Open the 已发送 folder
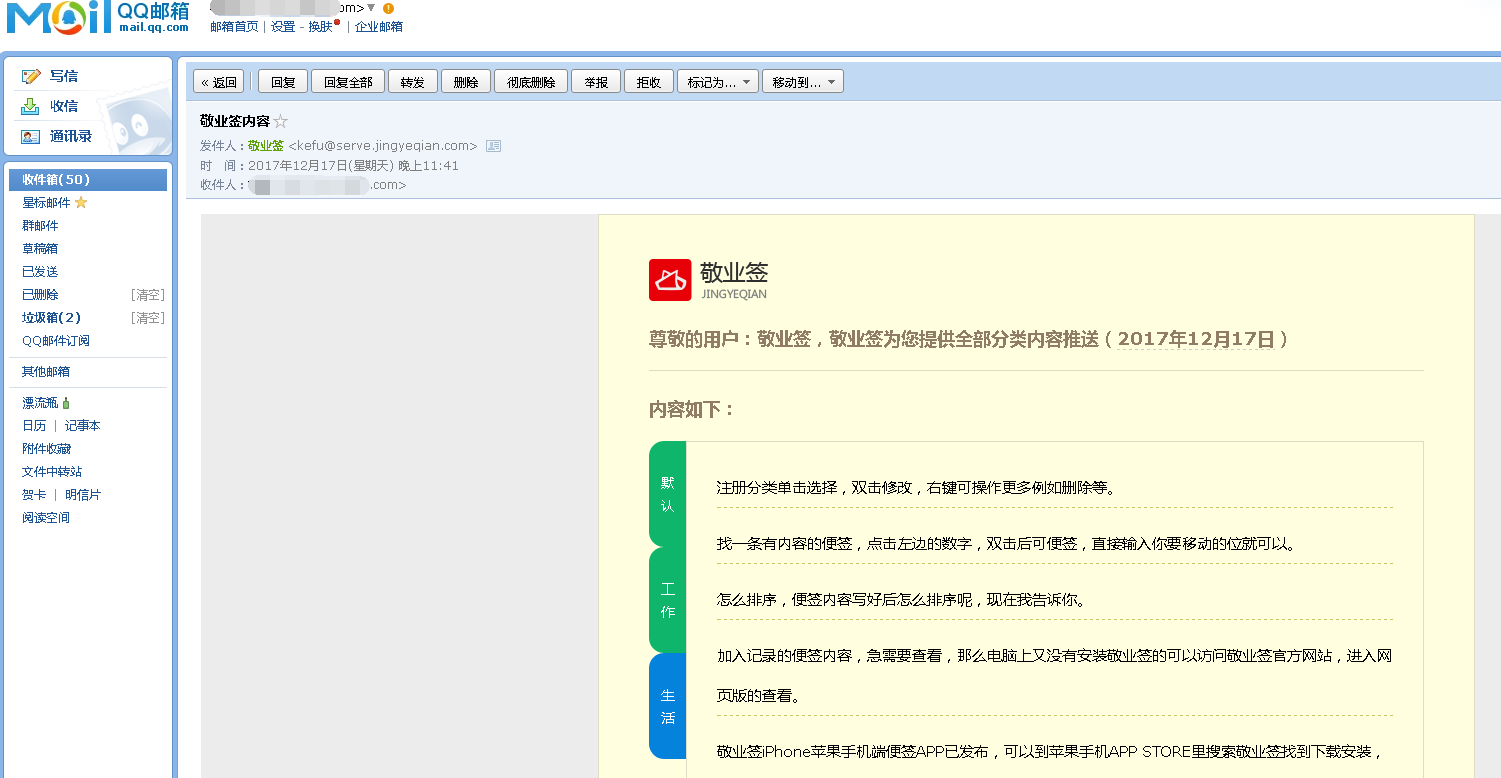 (40, 272)
